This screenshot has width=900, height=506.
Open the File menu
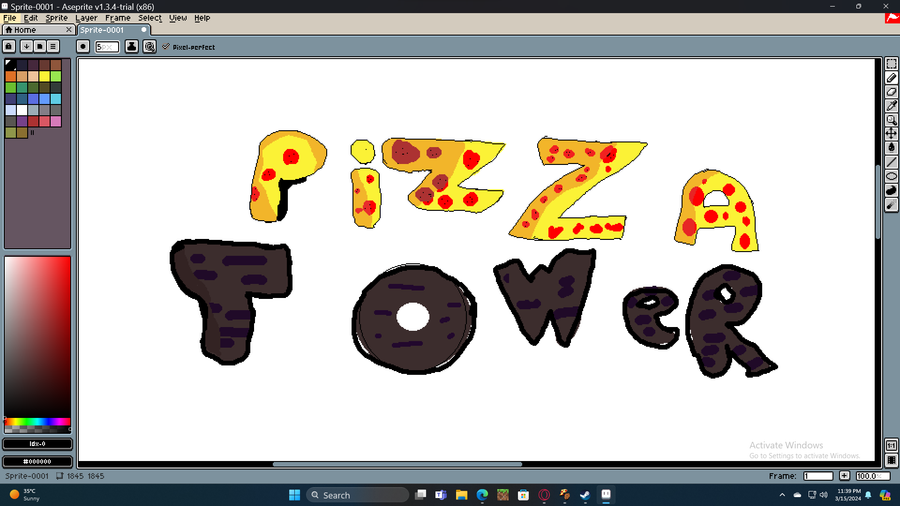10,18
